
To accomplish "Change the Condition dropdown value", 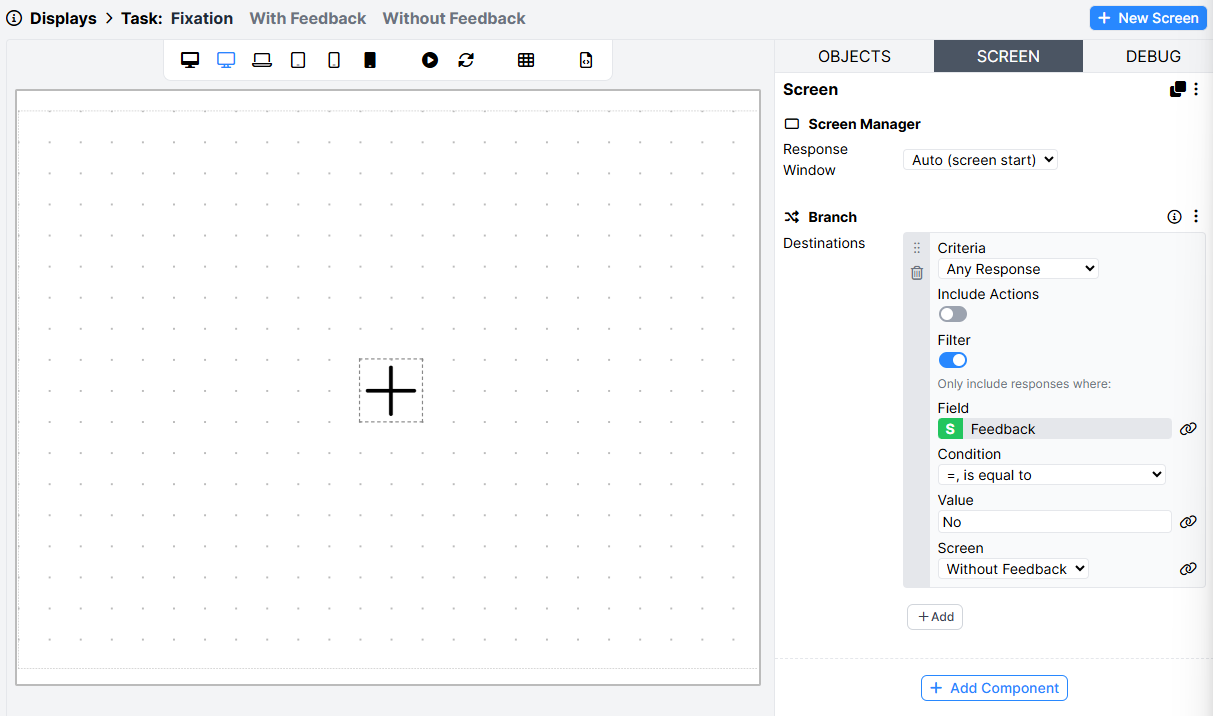I will (x=1050, y=474).
